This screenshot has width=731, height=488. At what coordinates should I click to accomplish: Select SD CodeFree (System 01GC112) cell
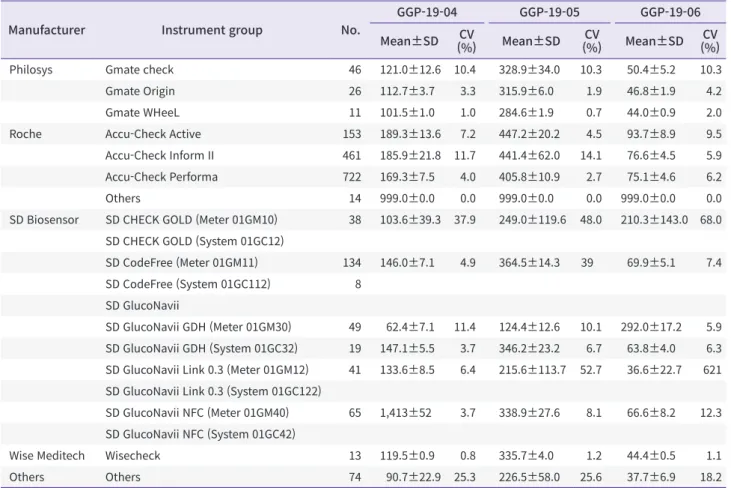(188, 284)
